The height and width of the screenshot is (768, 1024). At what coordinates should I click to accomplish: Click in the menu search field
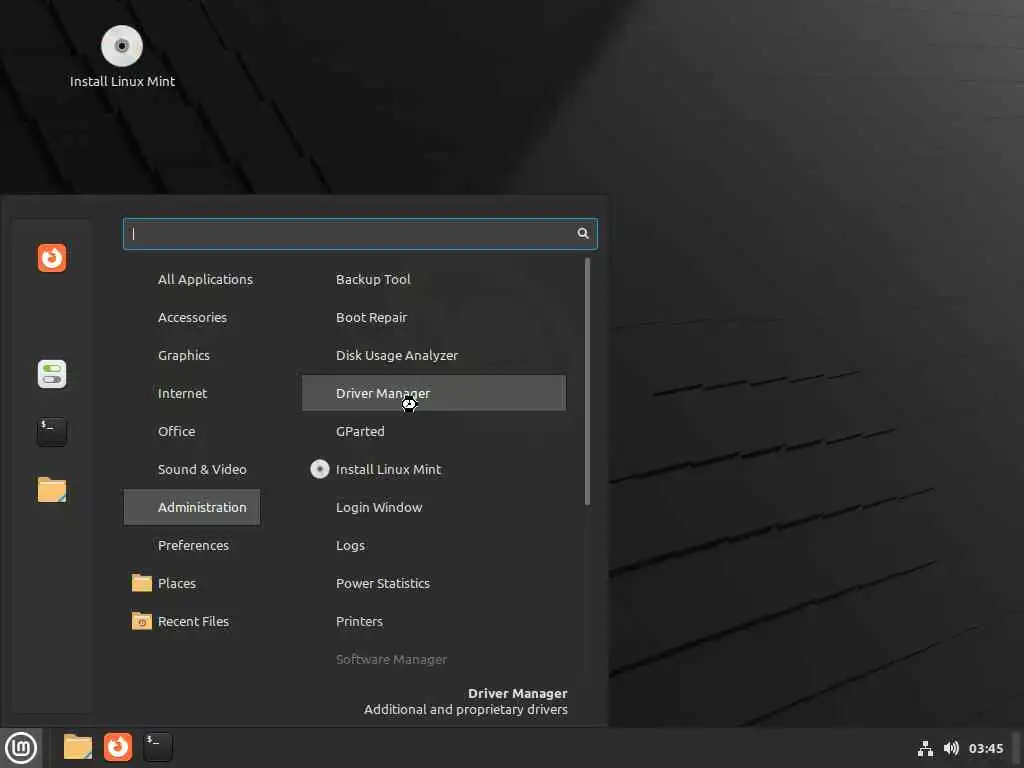pos(360,234)
